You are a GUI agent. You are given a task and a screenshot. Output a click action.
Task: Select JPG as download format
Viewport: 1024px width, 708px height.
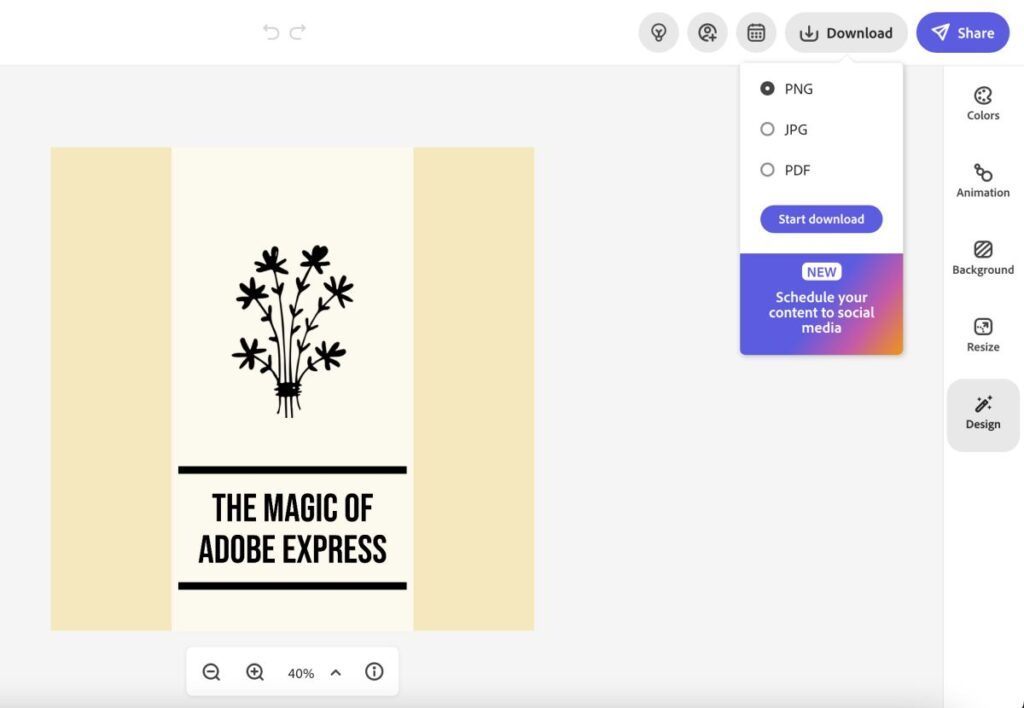click(x=767, y=129)
